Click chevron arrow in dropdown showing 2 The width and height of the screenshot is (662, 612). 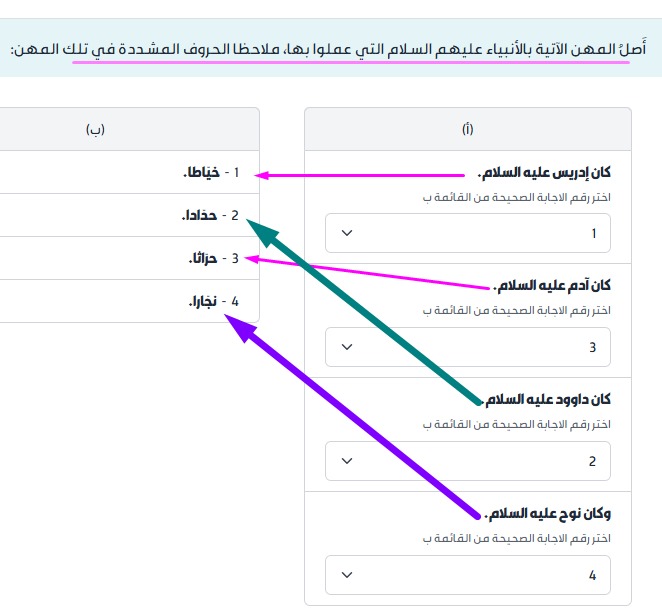point(347,461)
